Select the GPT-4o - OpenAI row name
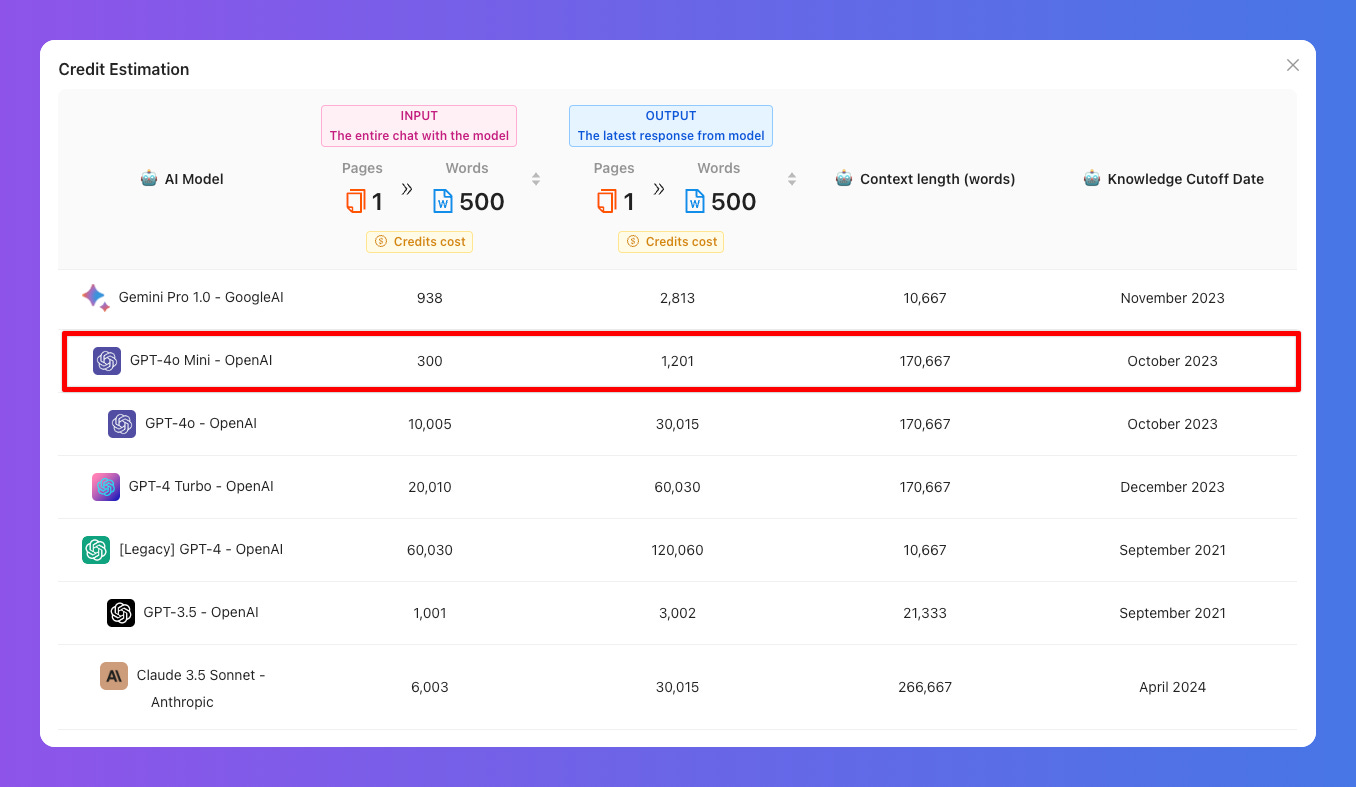Image resolution: width=1356 pixels, height=787 pixels. 201,423
